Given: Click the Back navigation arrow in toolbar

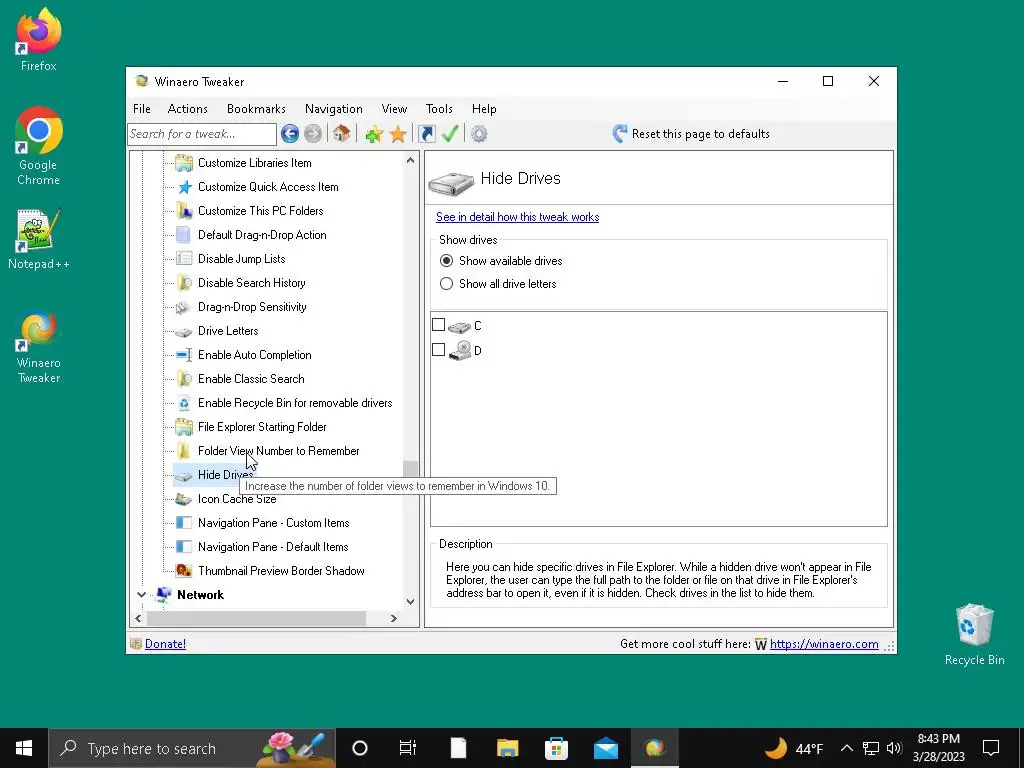Looking at the screenshot, I should point(290,134).
